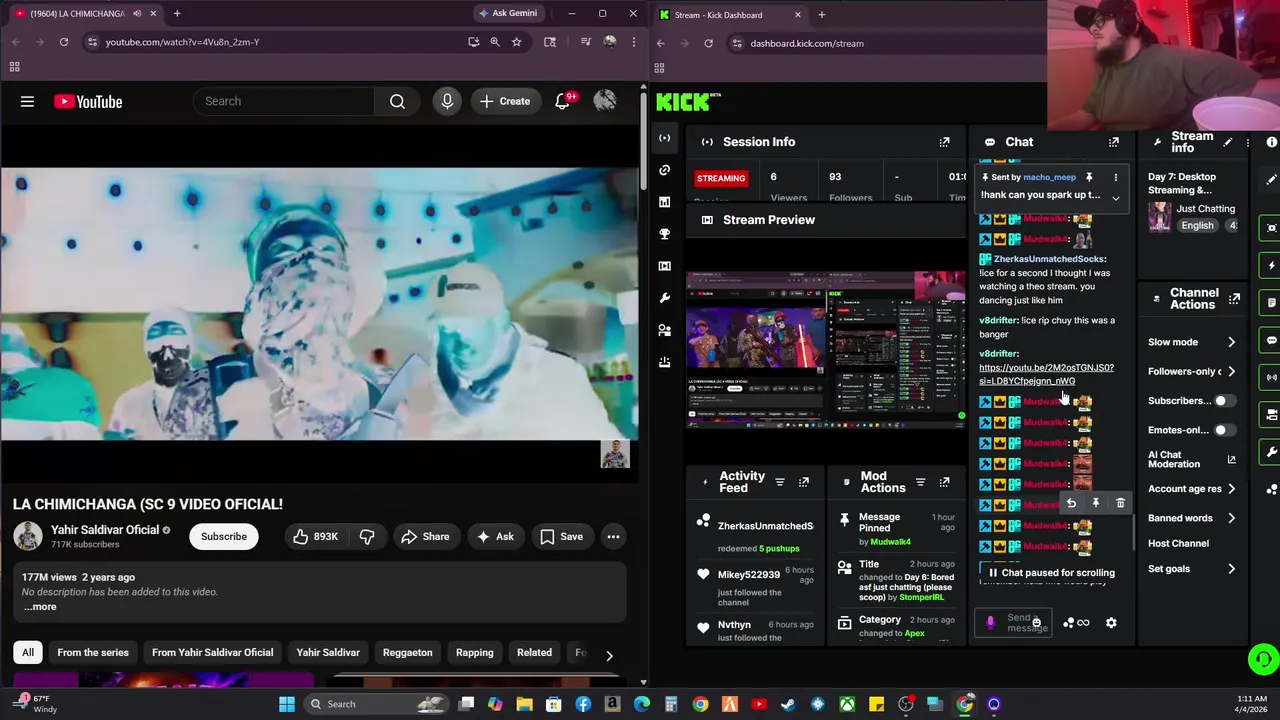Filter the Activity Feed
1280x720 pixels.
click(x=780, y=482)
